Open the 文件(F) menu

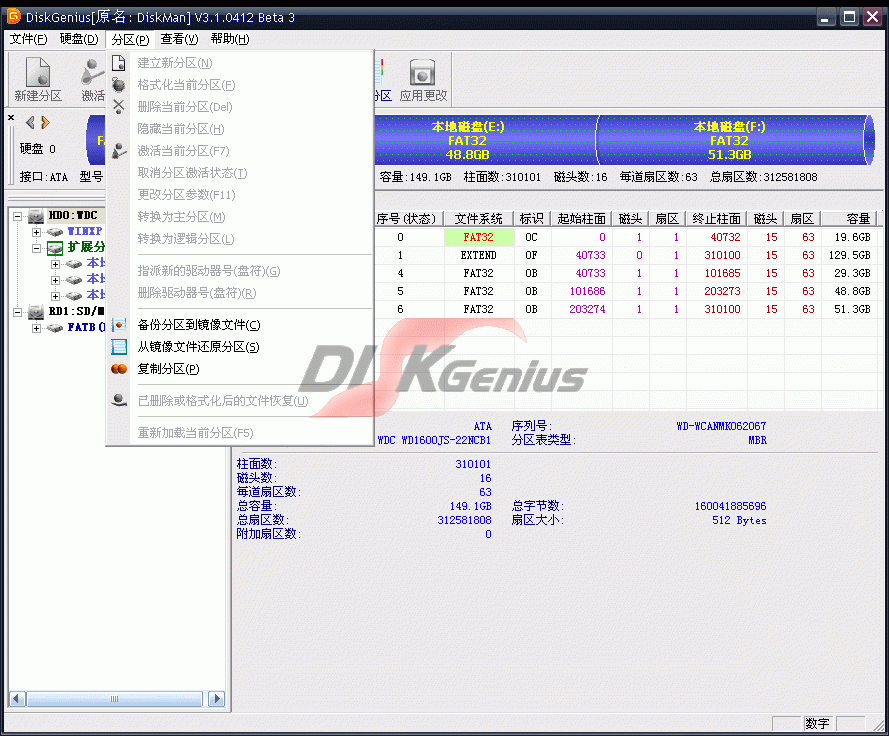28,39
